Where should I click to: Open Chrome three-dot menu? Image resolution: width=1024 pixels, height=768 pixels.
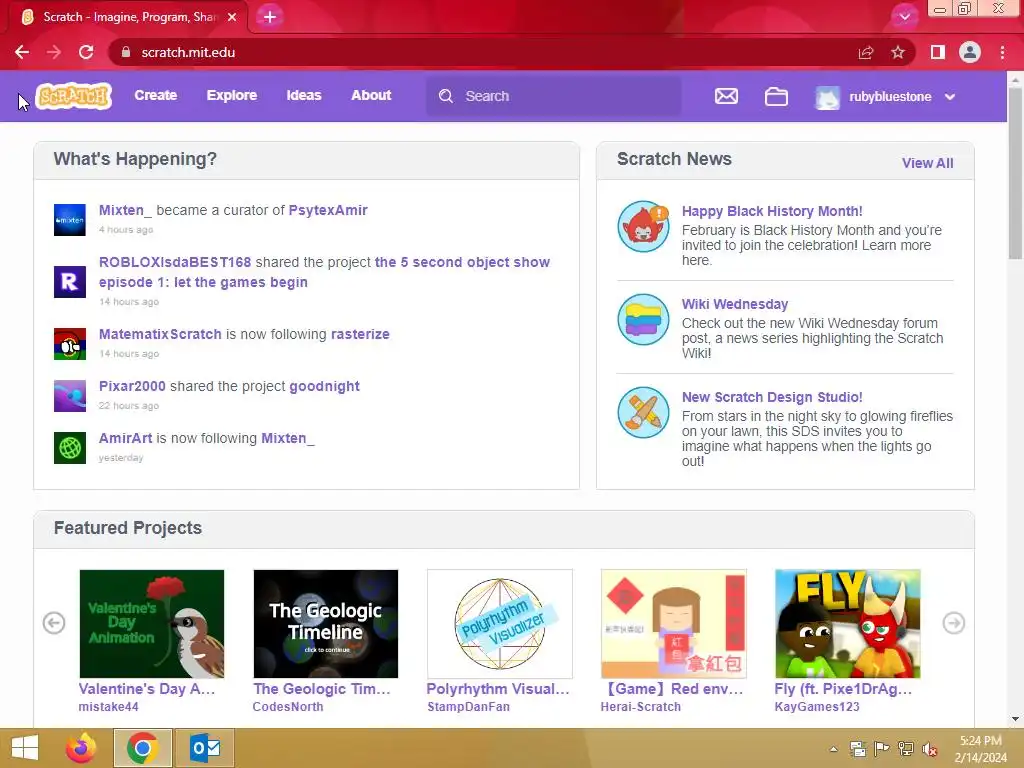(1002, 52)
